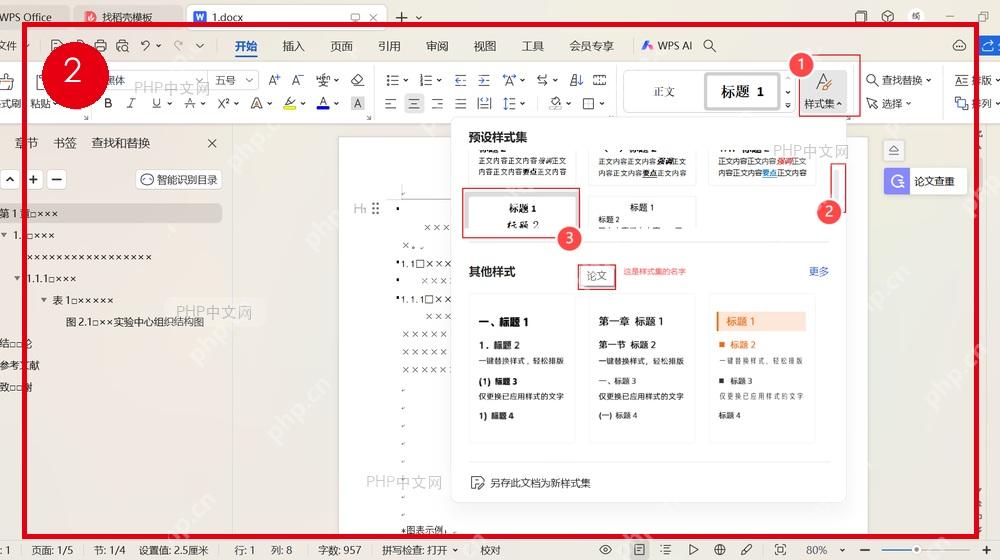Toggle strikethrough formatting
The width and height of the screenshot is (1000, 560).
click(x=190, y=103)
